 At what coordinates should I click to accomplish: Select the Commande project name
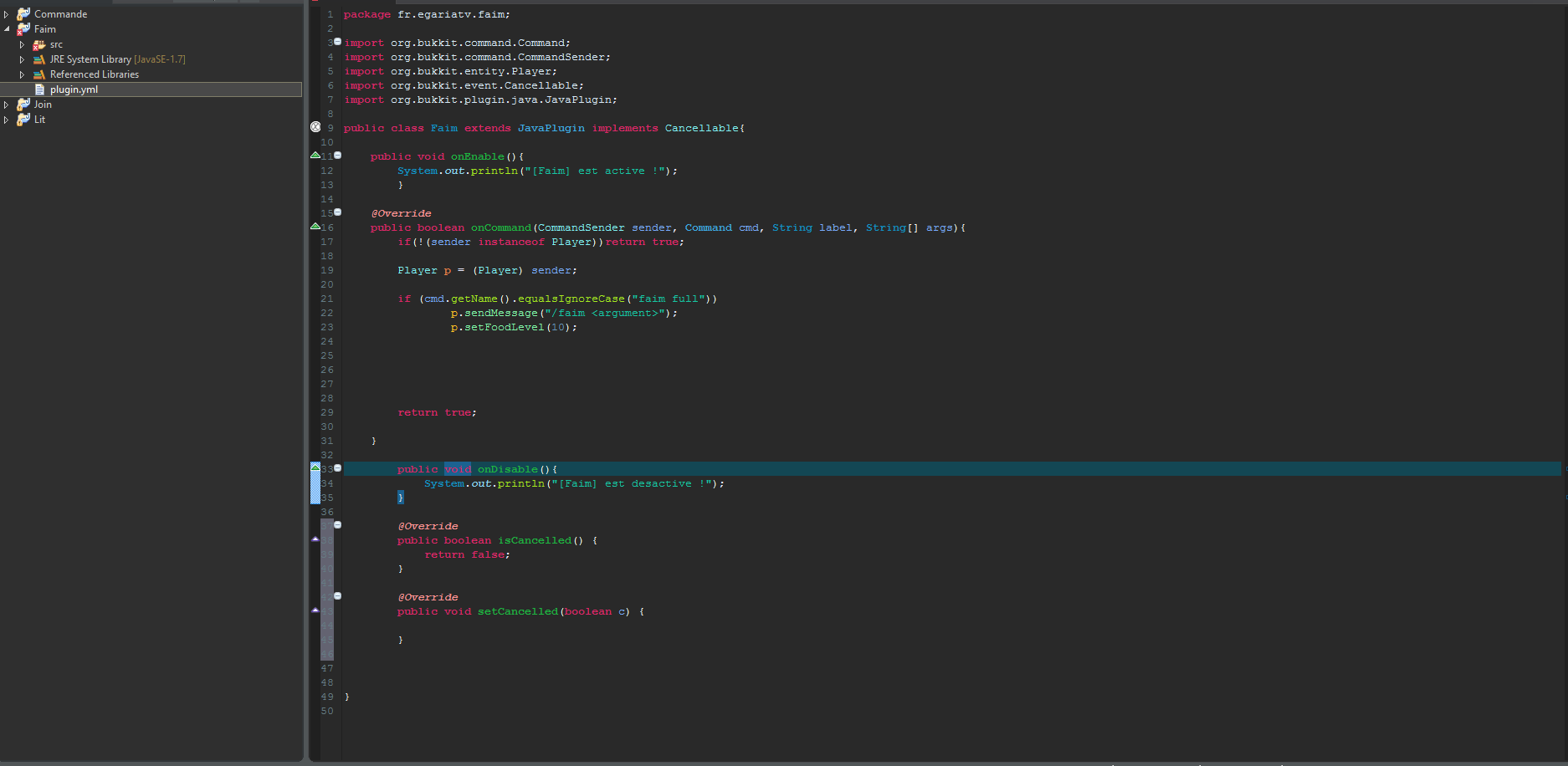(x=60, y=14)
